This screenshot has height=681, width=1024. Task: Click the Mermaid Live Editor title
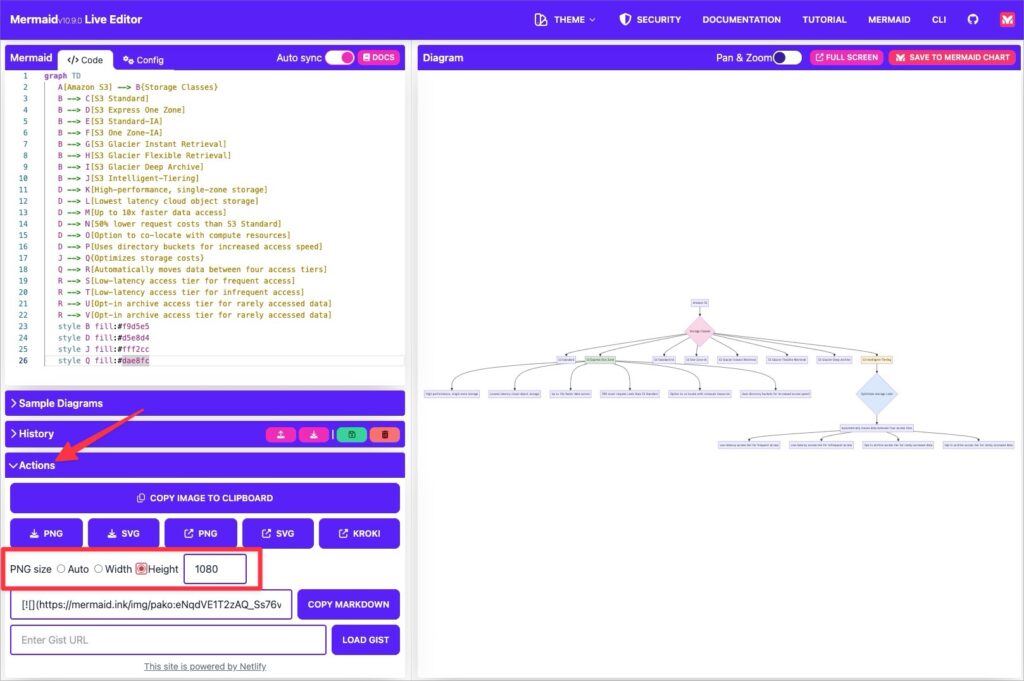click(76, 20)
